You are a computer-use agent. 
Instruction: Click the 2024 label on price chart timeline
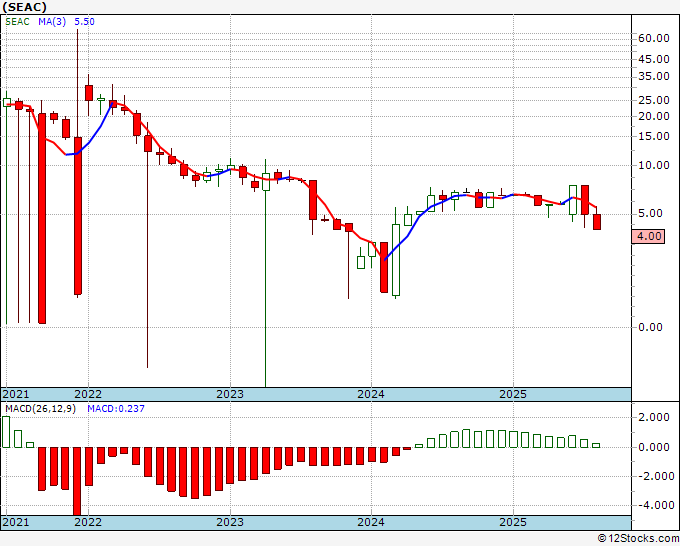[371, 394]
